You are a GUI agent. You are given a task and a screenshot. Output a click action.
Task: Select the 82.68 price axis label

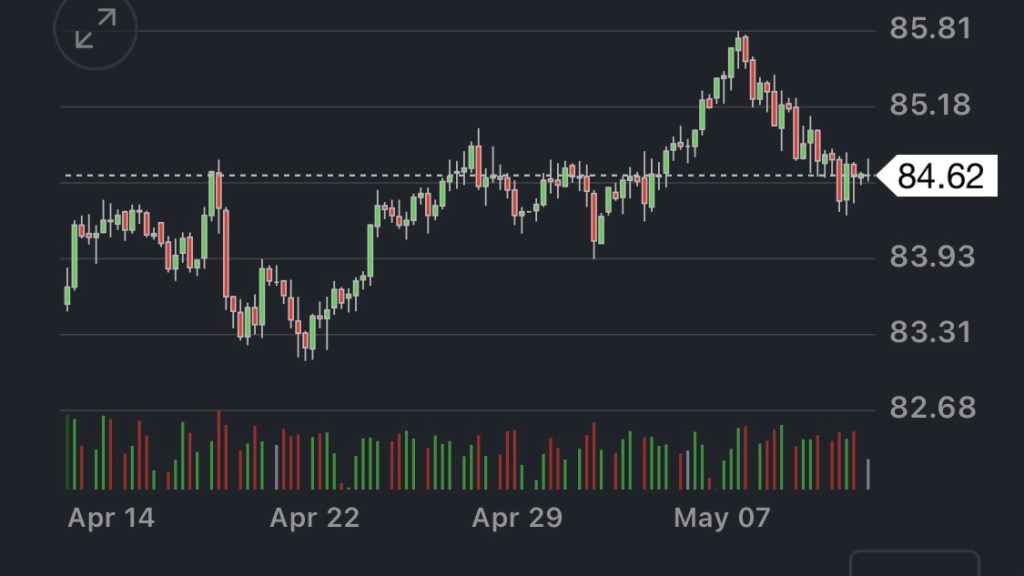(930, 407)
